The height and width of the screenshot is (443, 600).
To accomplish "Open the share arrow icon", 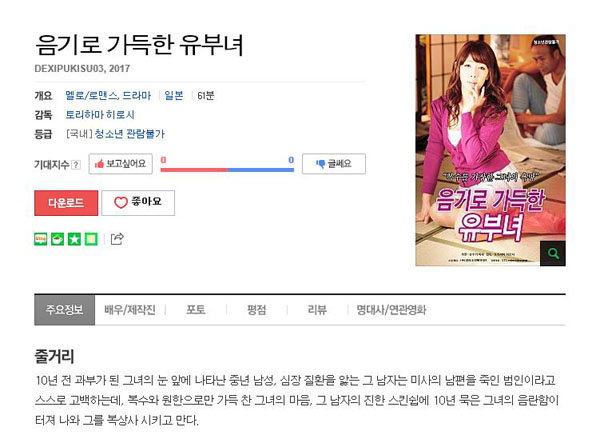I will pyautogui.click(x=117, y=239).
